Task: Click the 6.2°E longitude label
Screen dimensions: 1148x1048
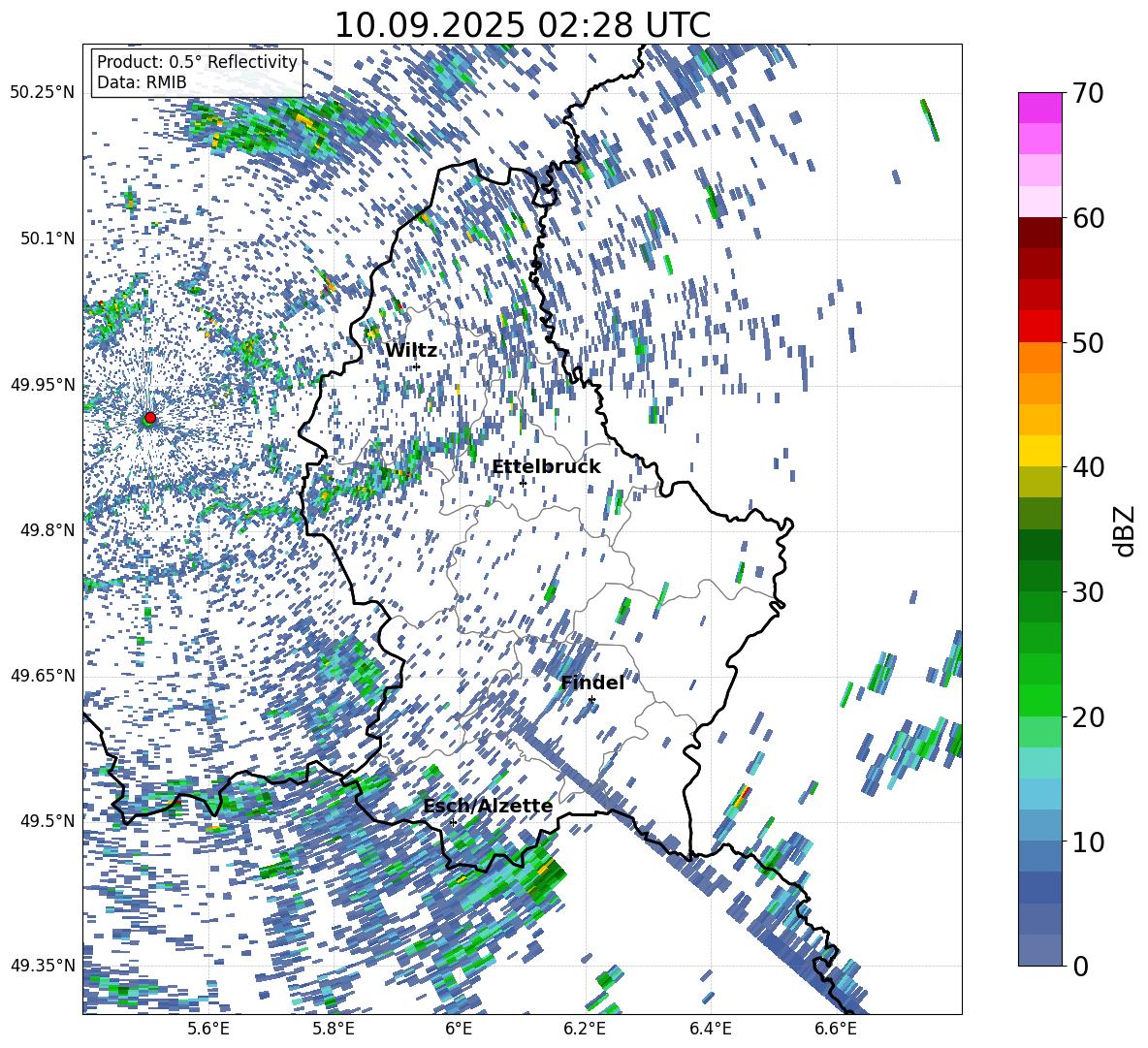Action: [585, 1029]
